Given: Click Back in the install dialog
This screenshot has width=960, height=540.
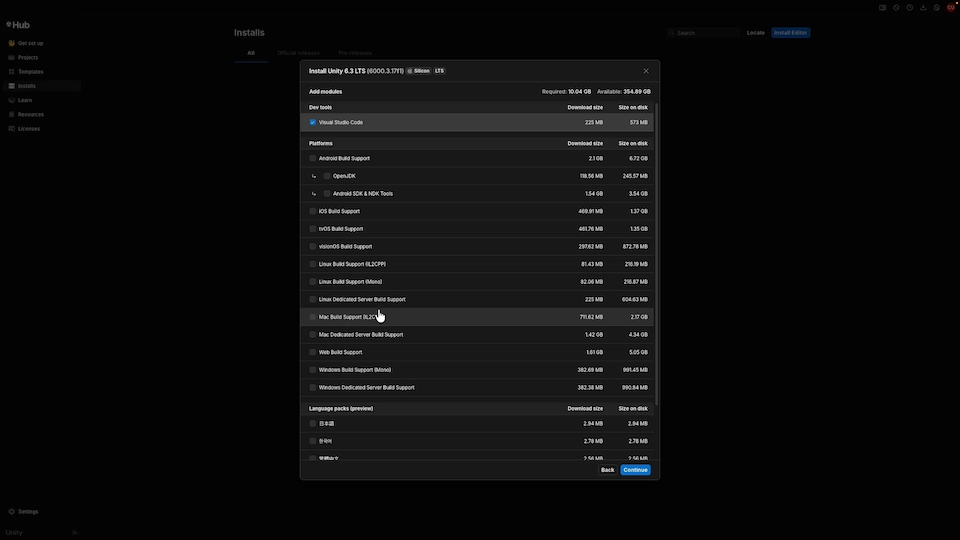Looking at the screenshot, I should 607,470.
